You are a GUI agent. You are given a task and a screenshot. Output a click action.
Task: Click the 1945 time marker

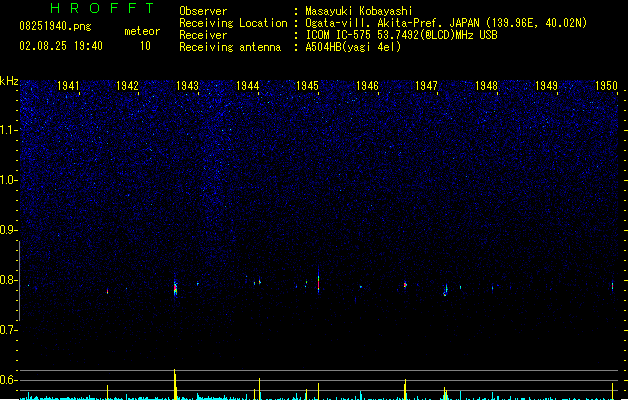[307, 86]
